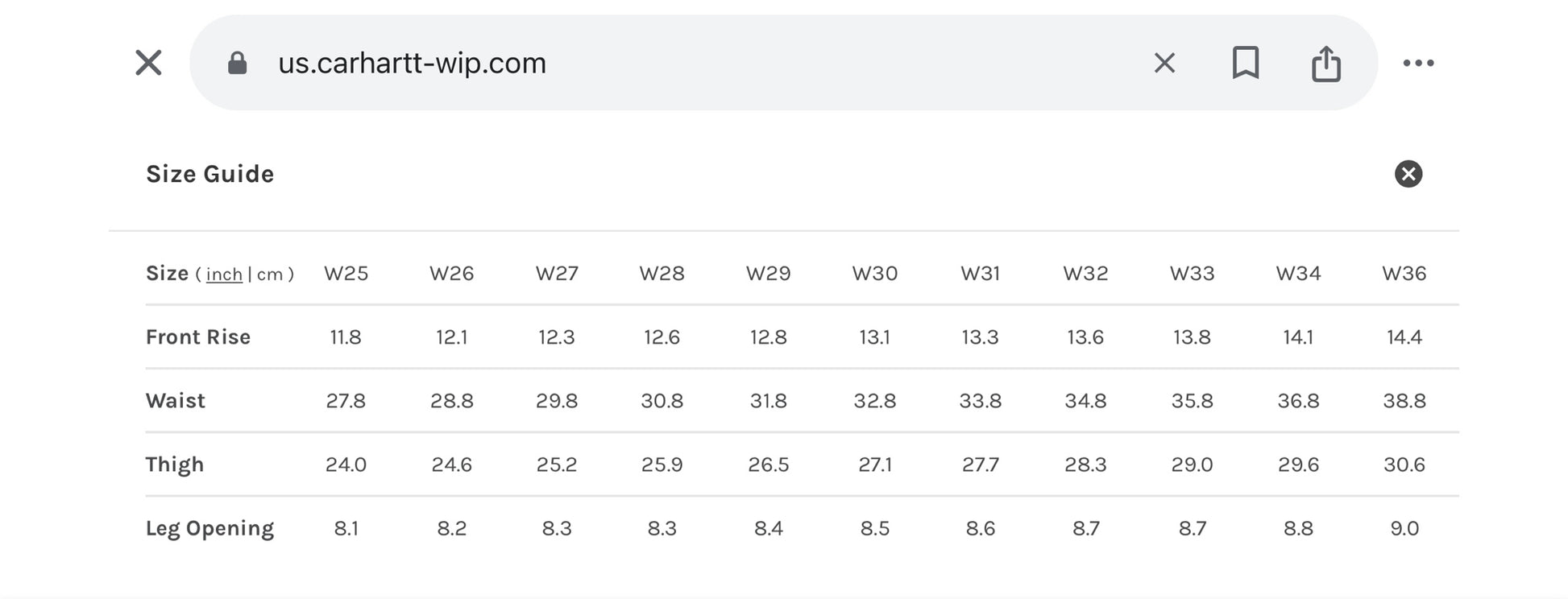Image resolution: width=1568 pixels, height=599 pixels.
Task: Close the in-app browser with the X
Action: pyautogui.click(x=148, y=63)
